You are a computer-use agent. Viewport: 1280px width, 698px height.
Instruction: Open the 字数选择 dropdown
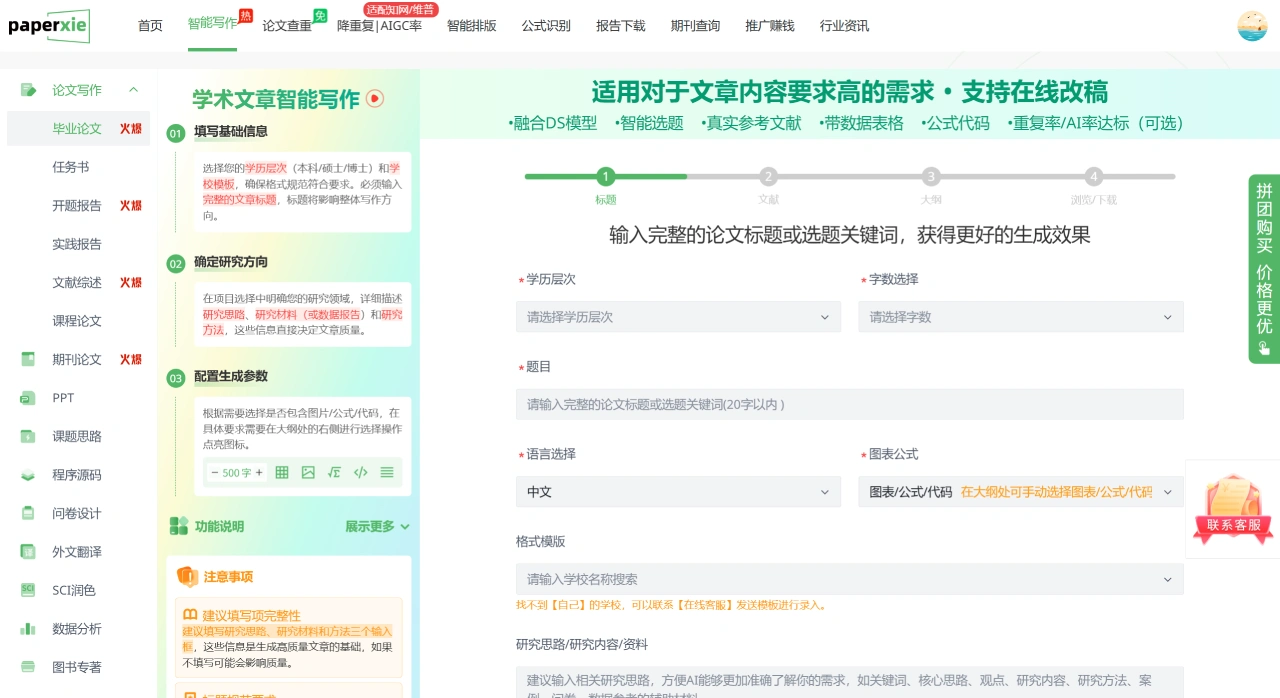point(1020,316)
